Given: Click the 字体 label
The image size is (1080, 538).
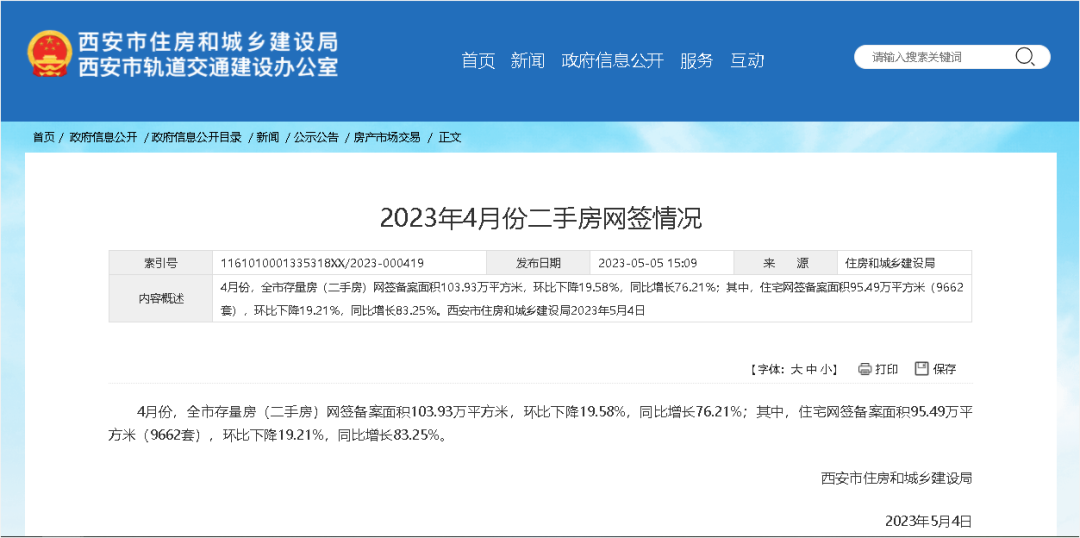Looking at the screenshot, I should (x=769, y=370).
